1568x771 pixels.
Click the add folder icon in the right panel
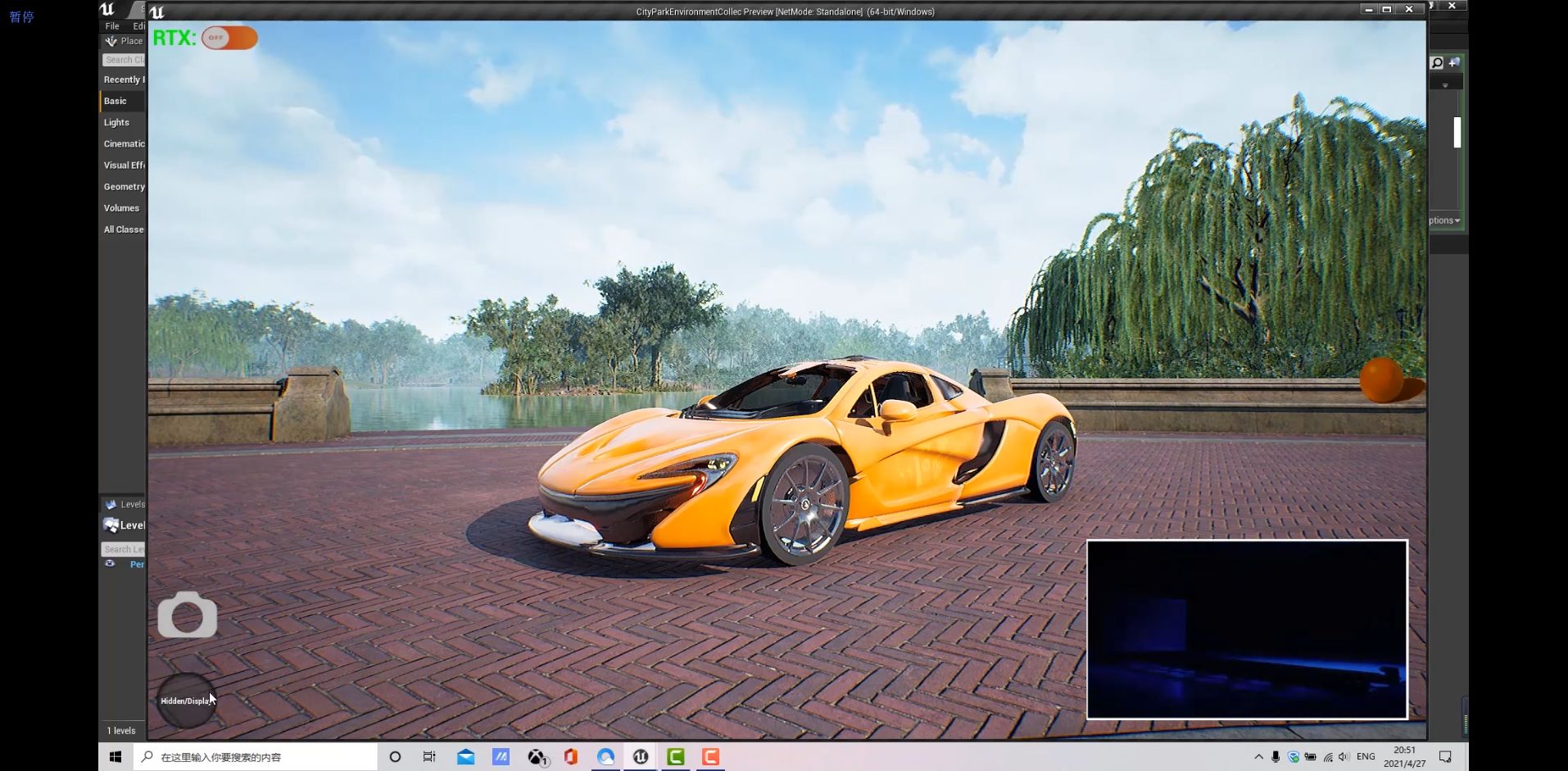[x=1454, y=62]
